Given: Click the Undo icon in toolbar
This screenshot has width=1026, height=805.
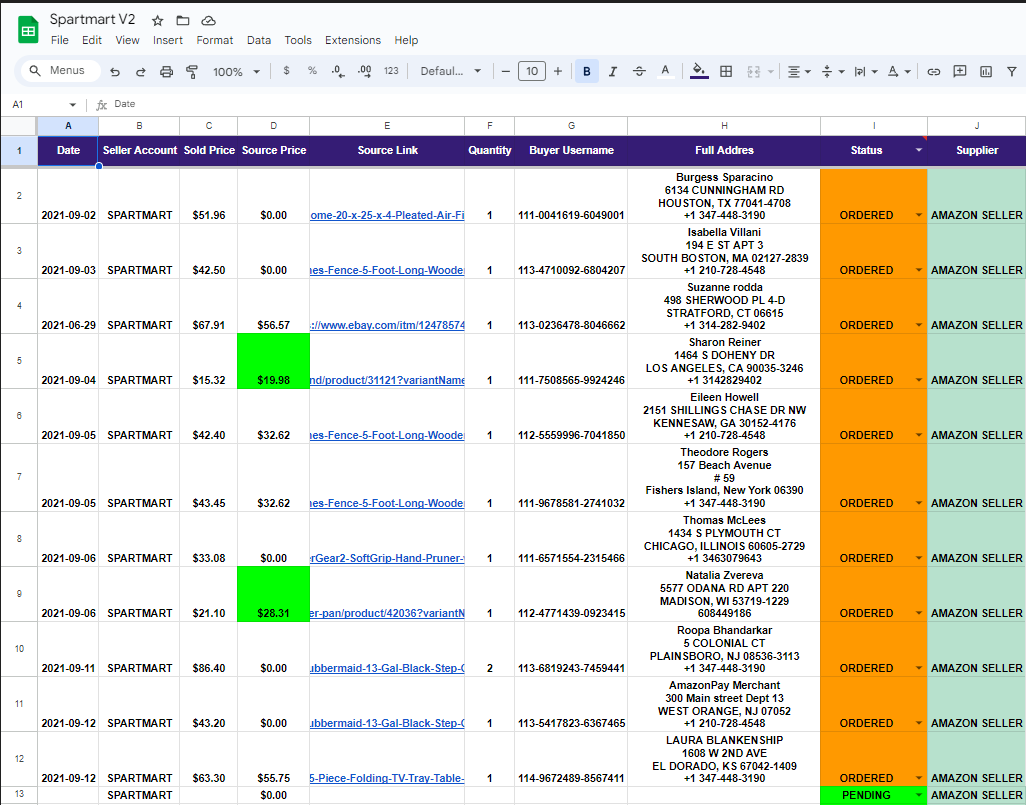Looking at the screenshot, I should [115, 71].
